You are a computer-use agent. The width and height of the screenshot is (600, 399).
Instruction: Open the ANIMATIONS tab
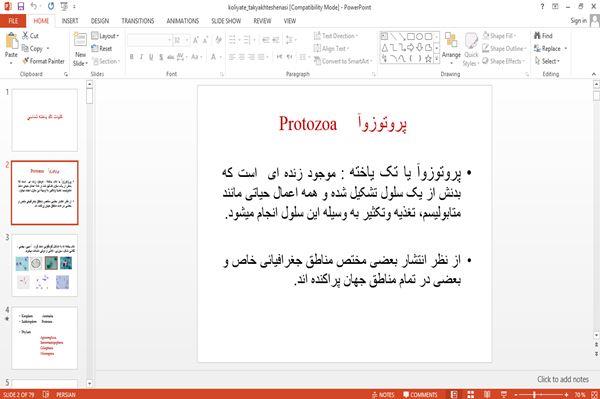pyautogui.click(x=183, y=21)
